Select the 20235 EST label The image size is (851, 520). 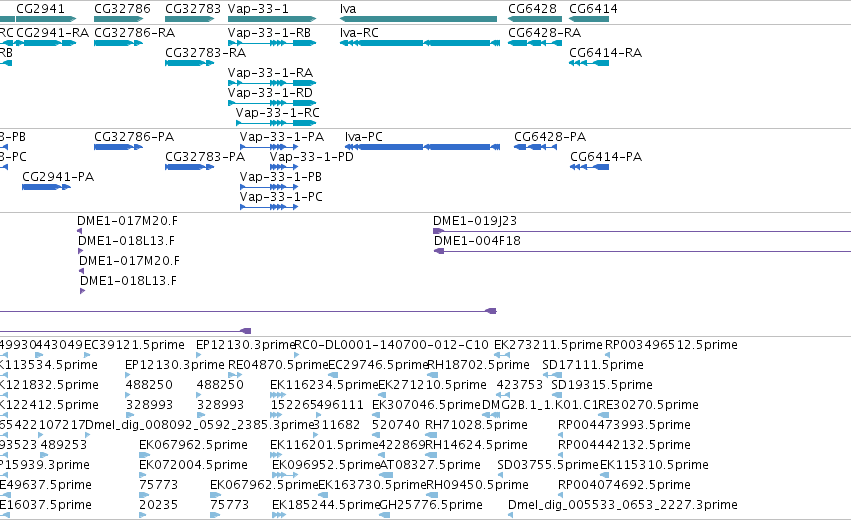tap(158, 505)
